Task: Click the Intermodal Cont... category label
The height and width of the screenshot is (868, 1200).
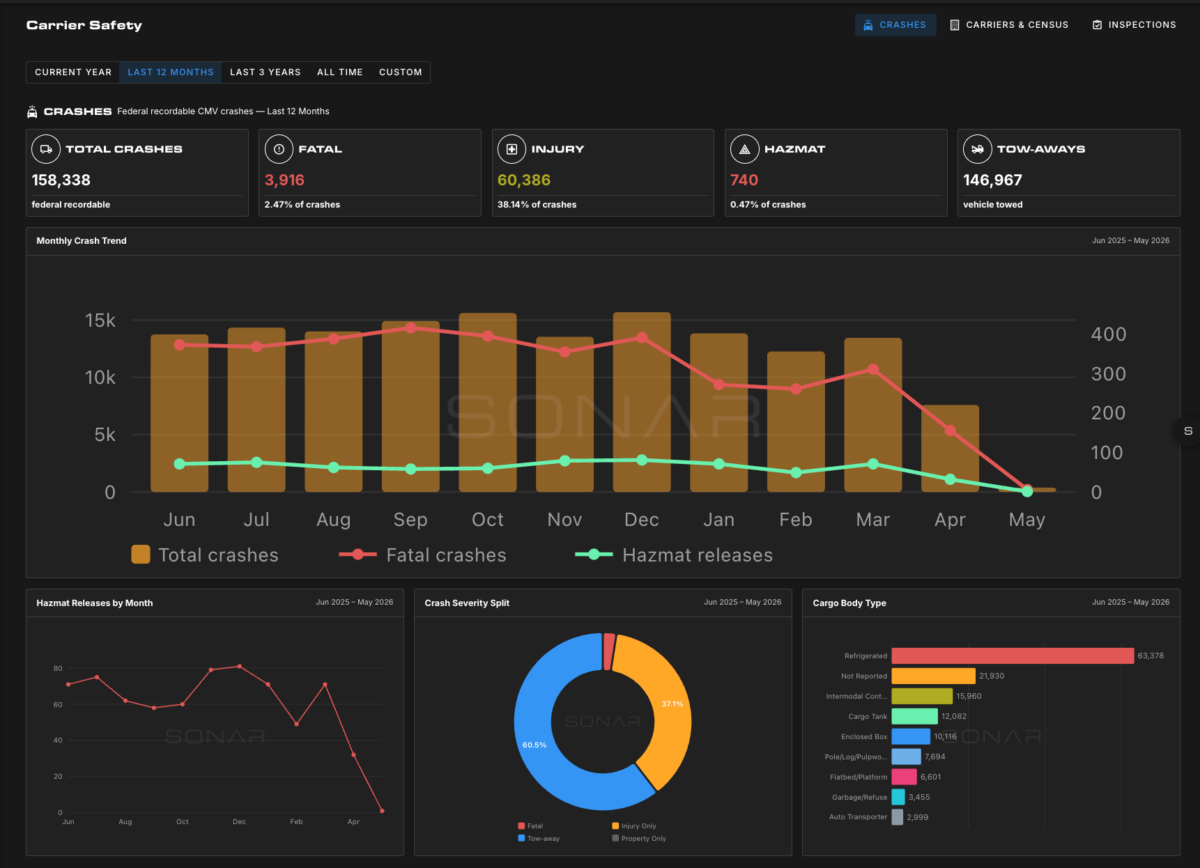Action: [x=856, y=696]
